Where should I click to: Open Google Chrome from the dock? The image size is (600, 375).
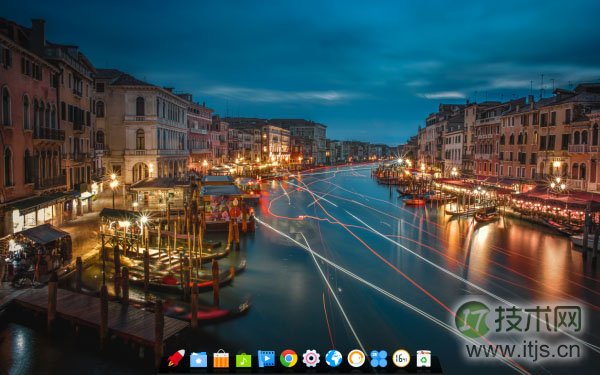289,359
